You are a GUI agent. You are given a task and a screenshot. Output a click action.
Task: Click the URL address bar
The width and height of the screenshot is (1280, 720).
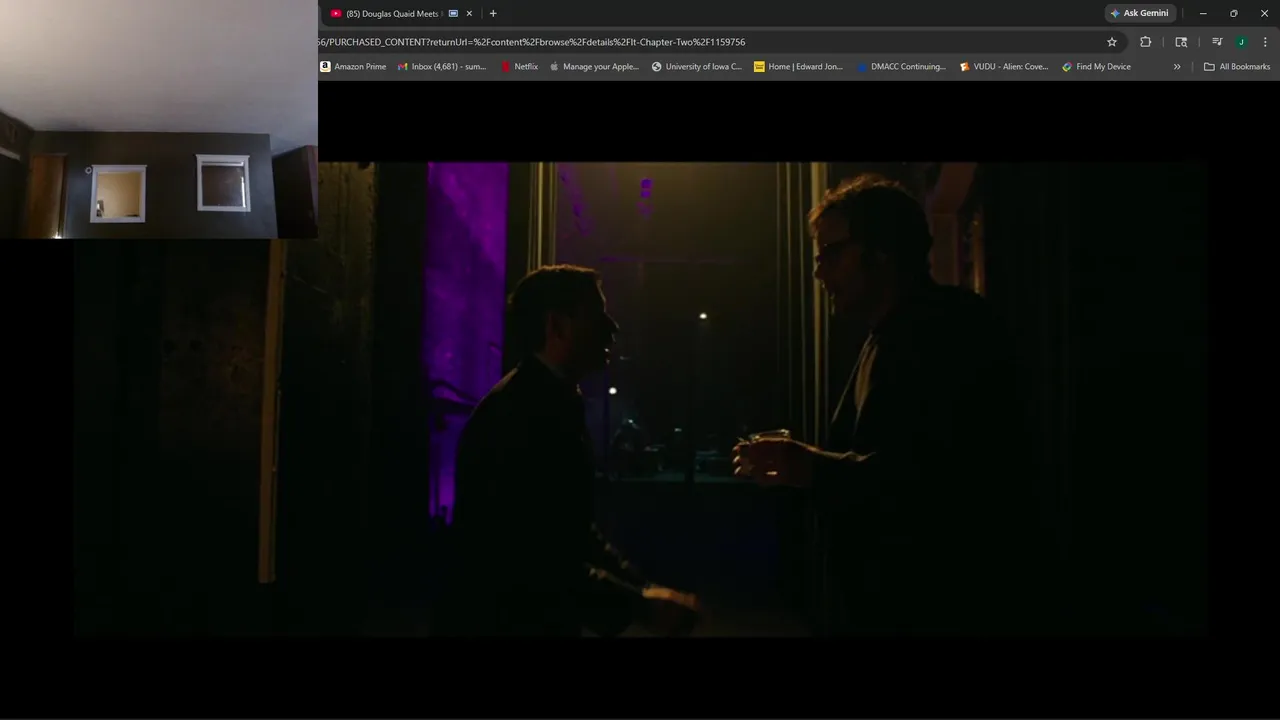(700, 42)
